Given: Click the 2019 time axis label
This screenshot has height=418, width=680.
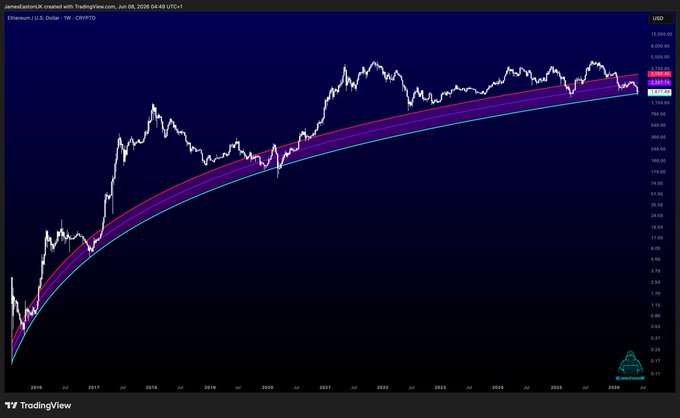Looking at the screenshot, I should point(210,388).
